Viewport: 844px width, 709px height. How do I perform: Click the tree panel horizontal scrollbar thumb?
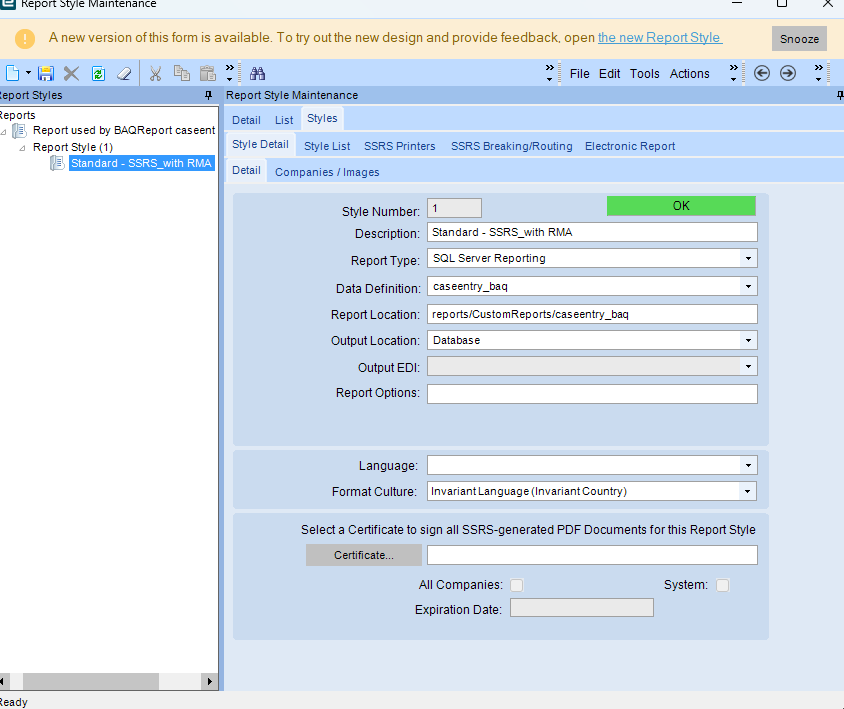click(x=90, y=681)
